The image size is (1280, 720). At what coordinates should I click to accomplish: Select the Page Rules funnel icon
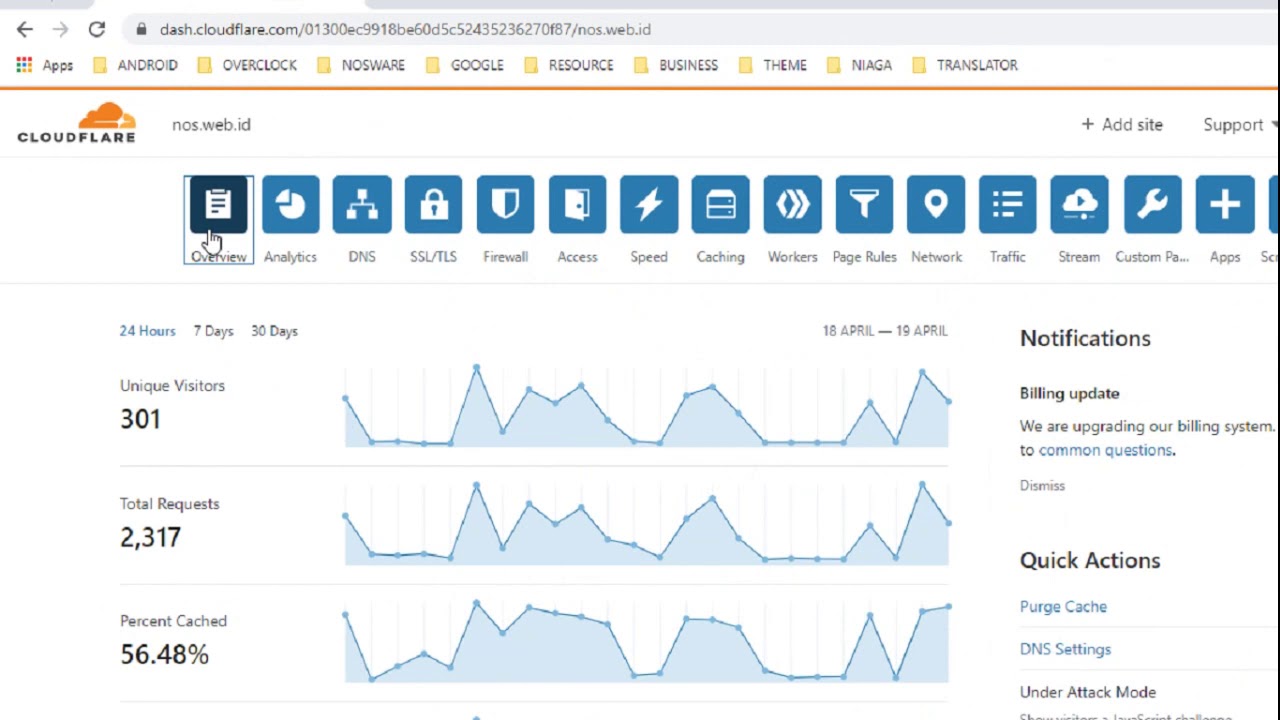click(864, 205)
